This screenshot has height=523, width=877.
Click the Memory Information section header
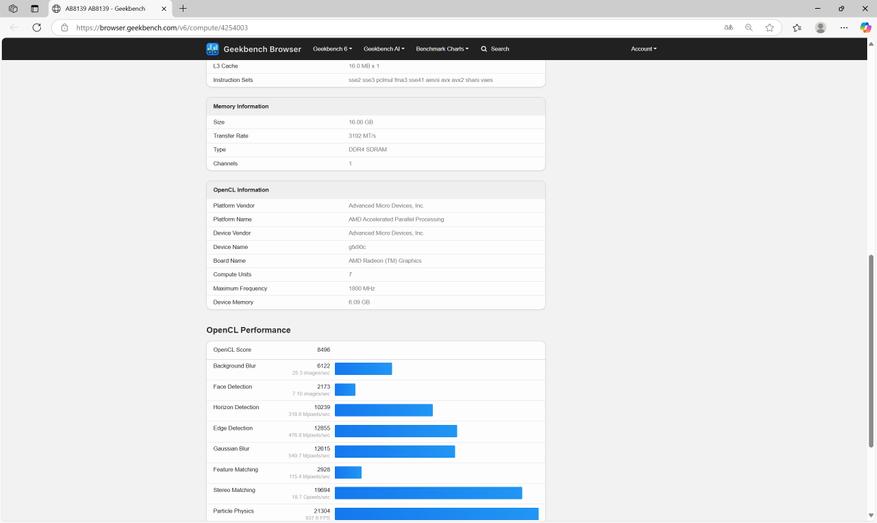376,106
